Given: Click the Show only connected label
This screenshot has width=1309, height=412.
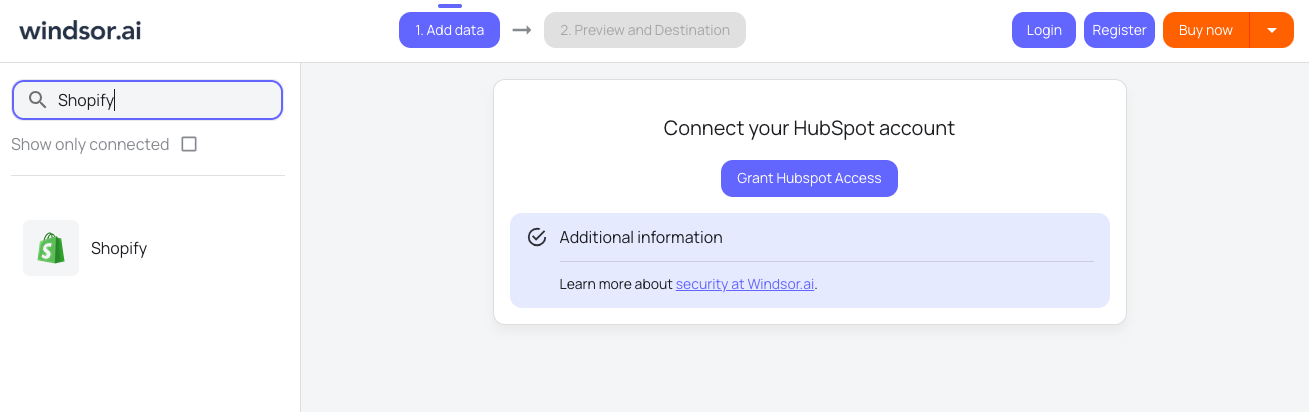Looking at the screenshot, I should [90, 144].
